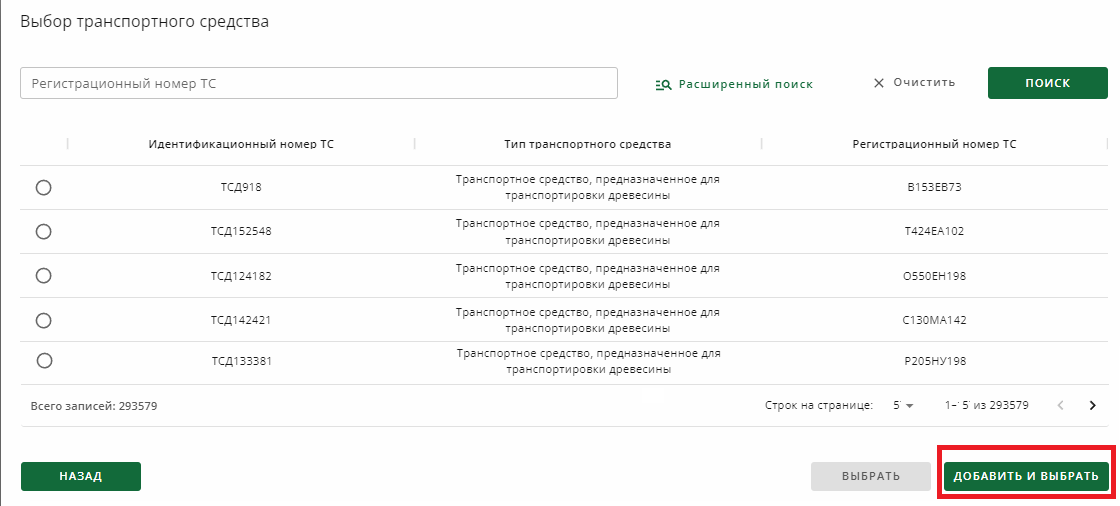Choose the ТСД142421 vehicle radio button
1120x506 pixels.
click(44, 320)
